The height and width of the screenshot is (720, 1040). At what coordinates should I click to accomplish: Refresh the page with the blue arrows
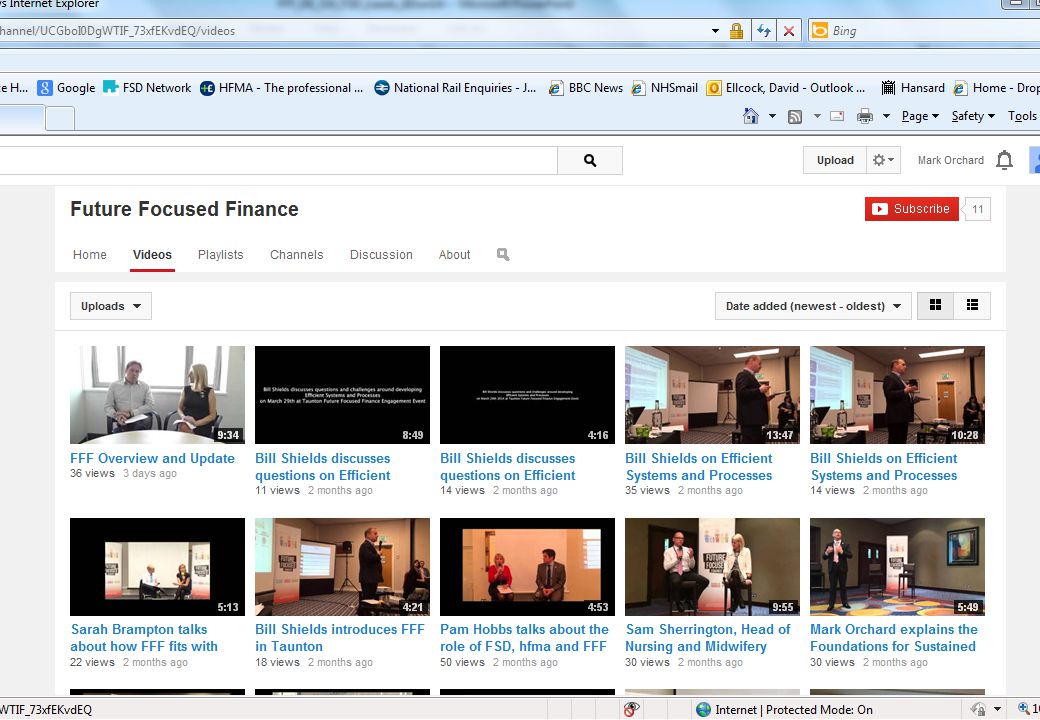[764, 30]
